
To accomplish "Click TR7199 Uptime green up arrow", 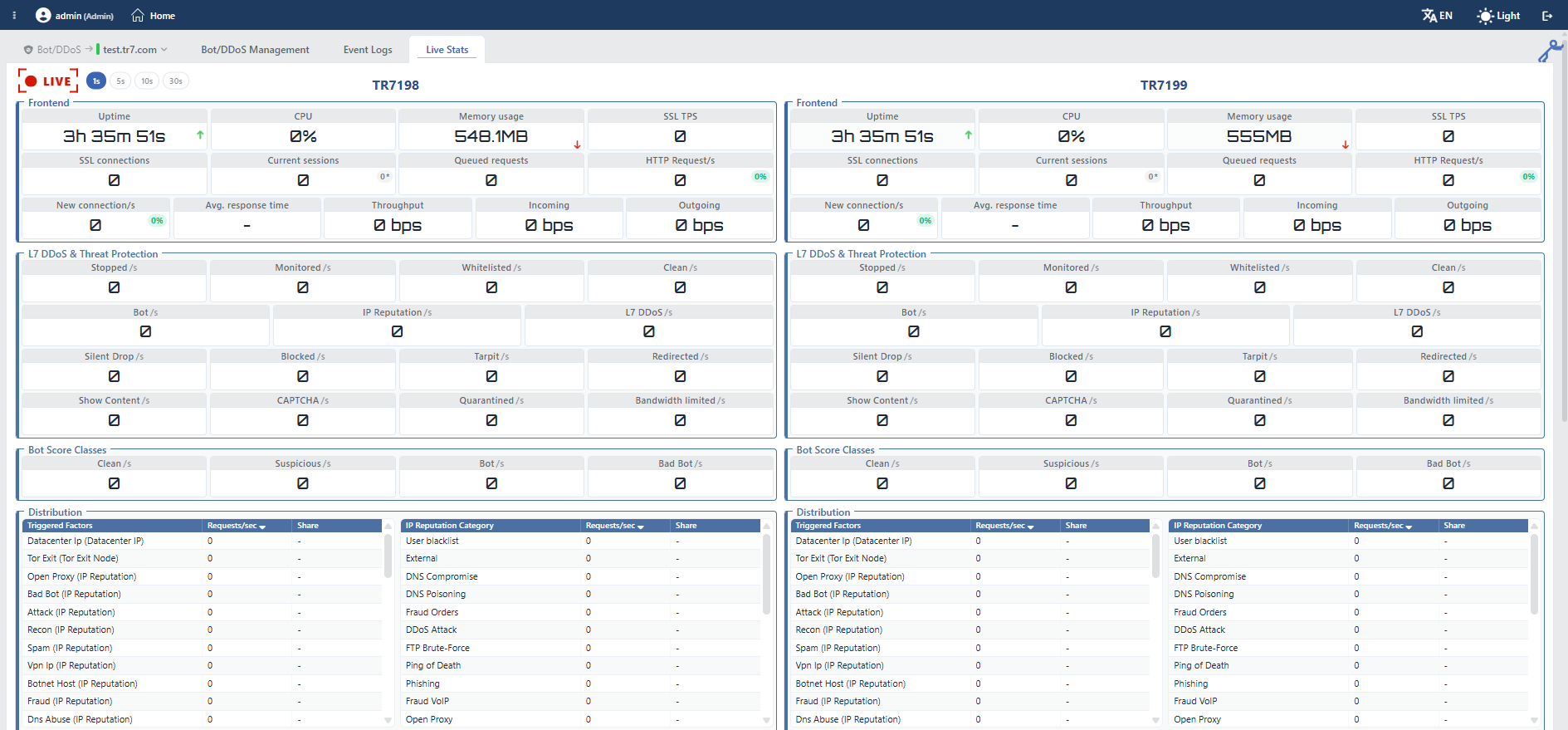I will (969, 135).
